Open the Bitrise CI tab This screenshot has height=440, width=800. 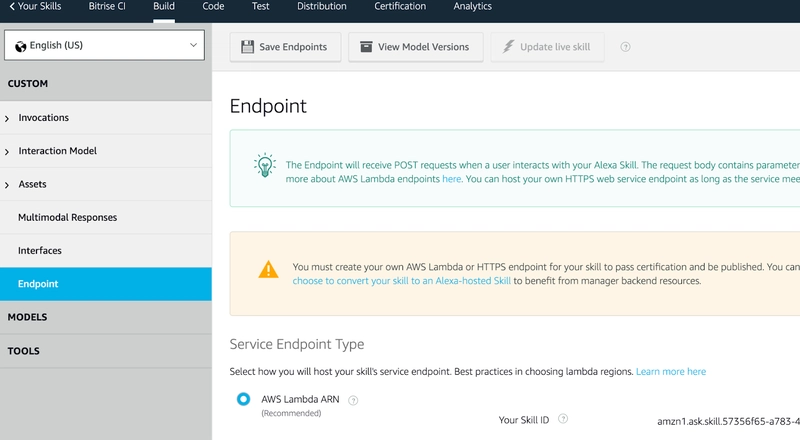[107, 6]
